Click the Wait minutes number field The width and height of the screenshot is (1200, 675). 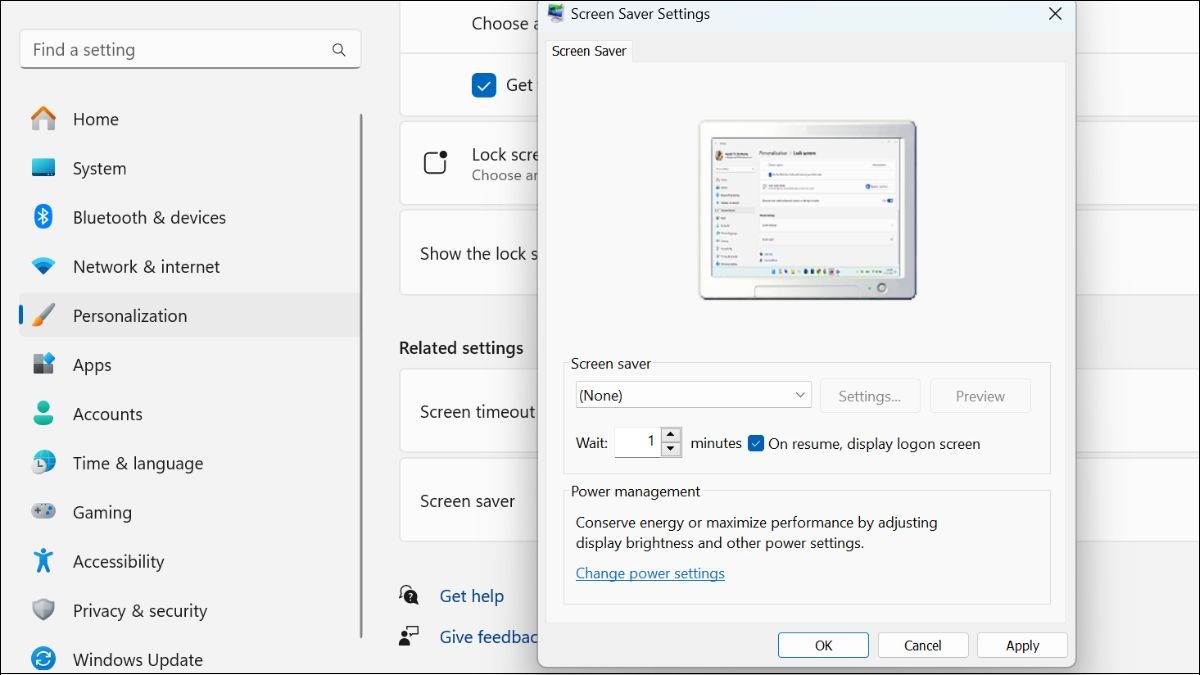coord(638,443)
